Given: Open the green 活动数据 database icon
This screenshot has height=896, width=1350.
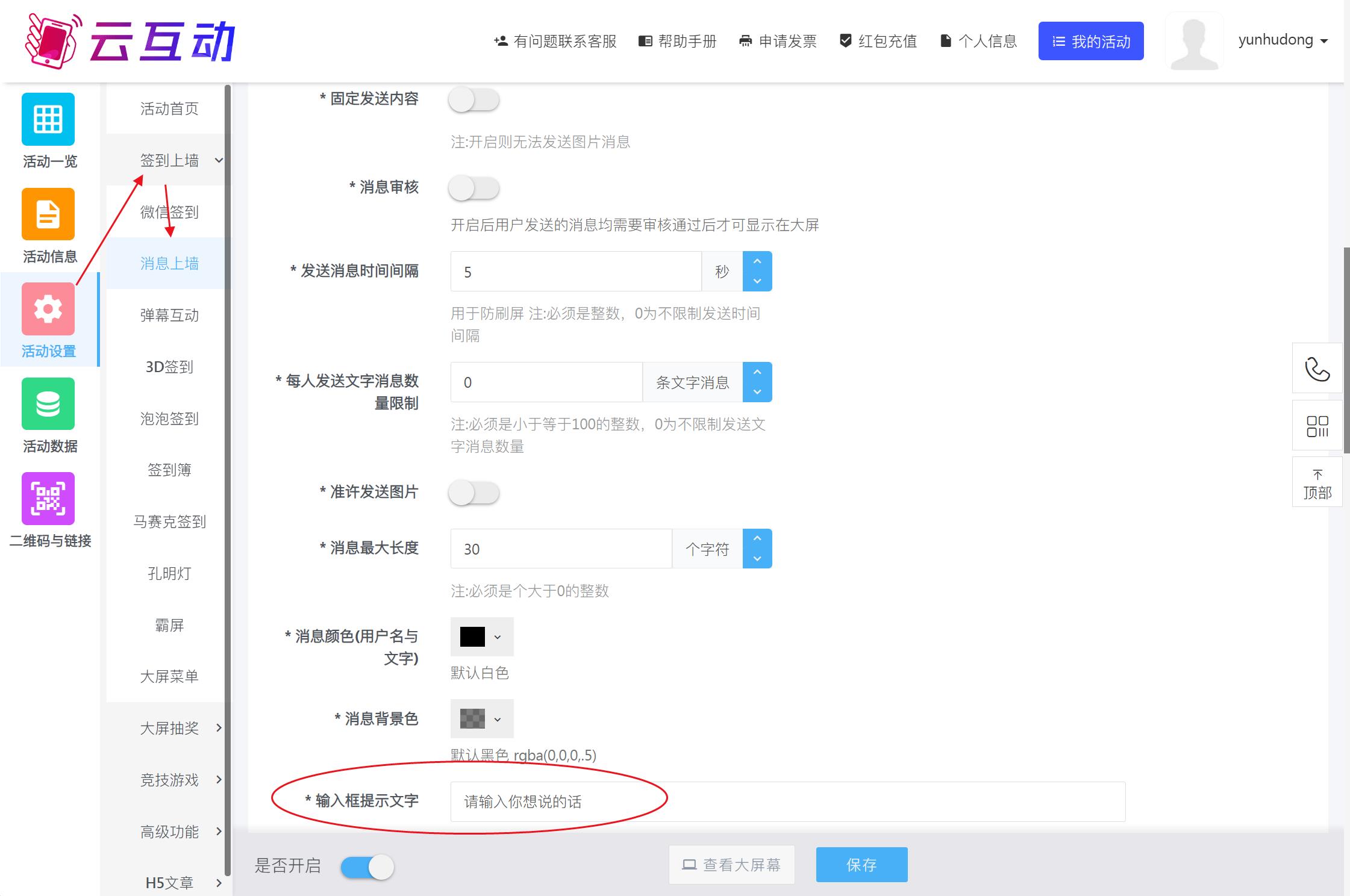Looking at the screenshot, I should click(48, 404).
